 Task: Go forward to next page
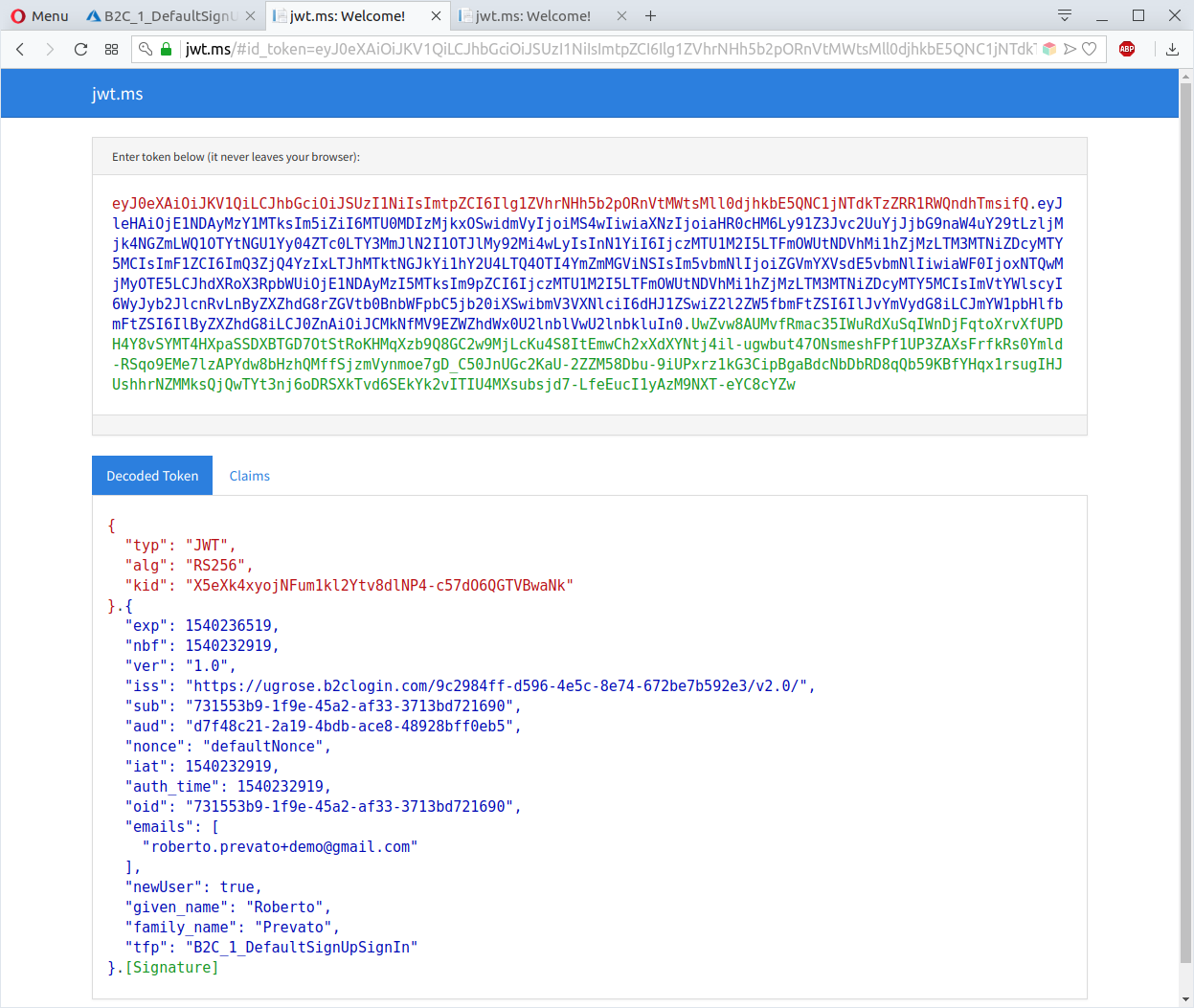point(50,49)
